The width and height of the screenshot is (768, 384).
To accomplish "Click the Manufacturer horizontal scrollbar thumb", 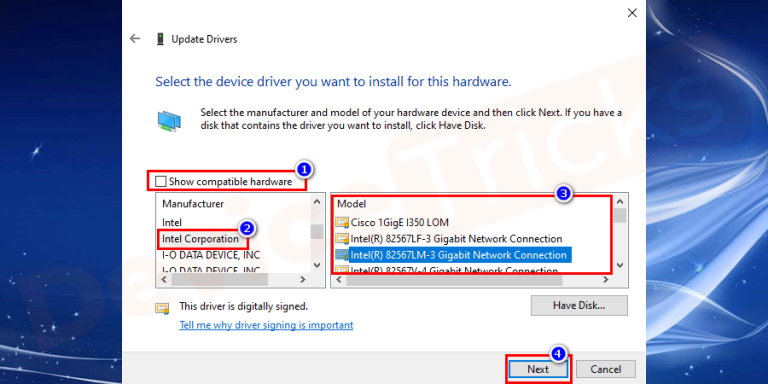I will 220,280.
